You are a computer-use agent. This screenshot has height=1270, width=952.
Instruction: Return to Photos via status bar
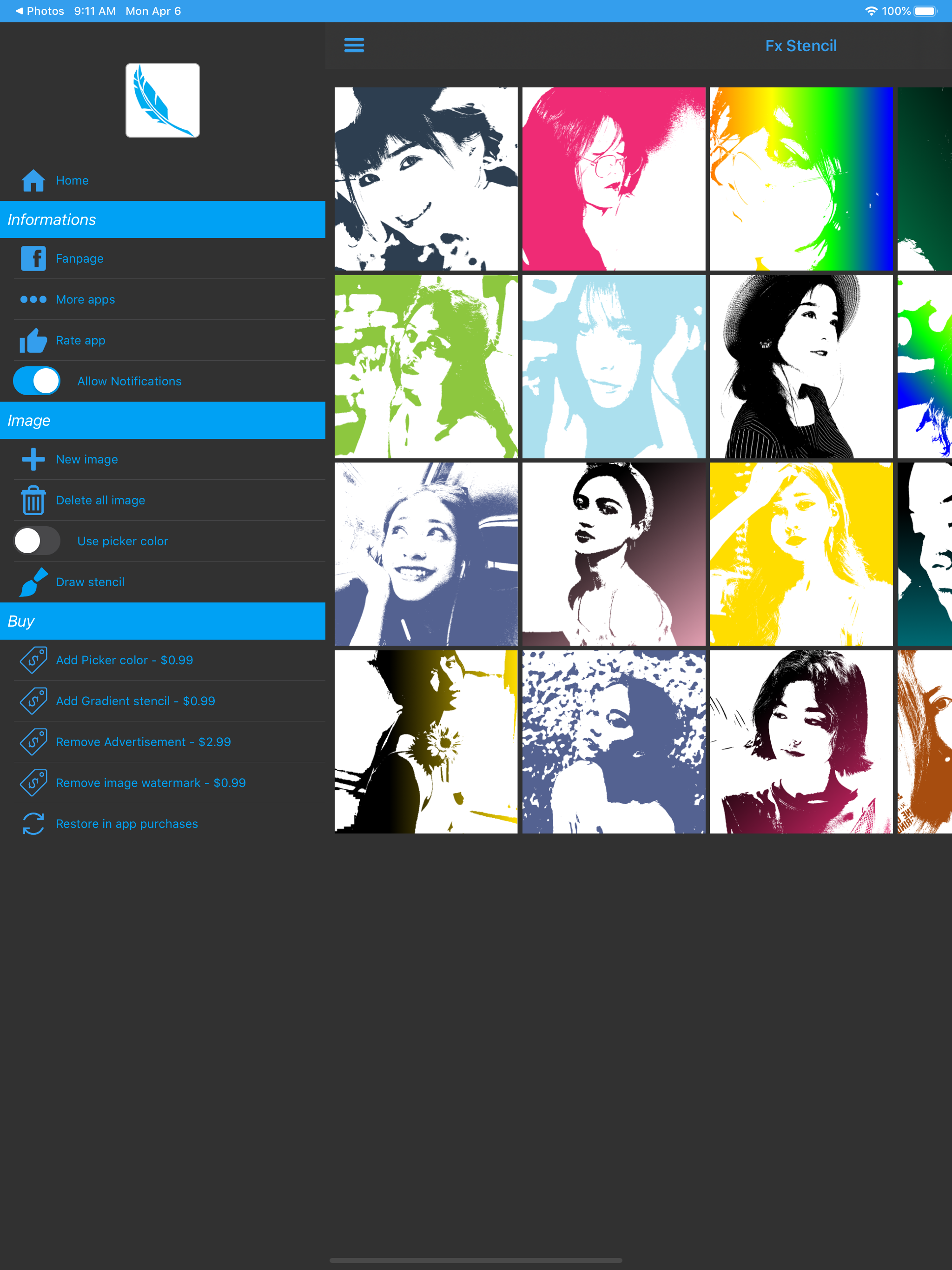39,11
